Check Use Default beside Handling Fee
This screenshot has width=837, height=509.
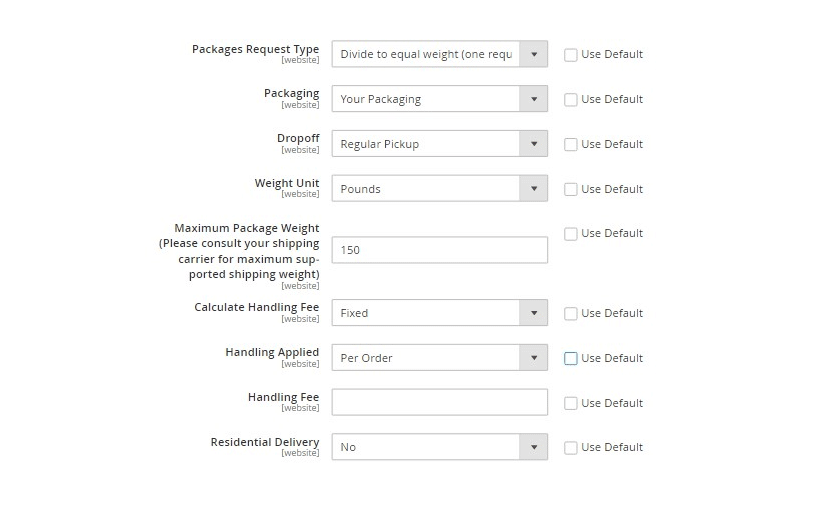pos(571,403)
